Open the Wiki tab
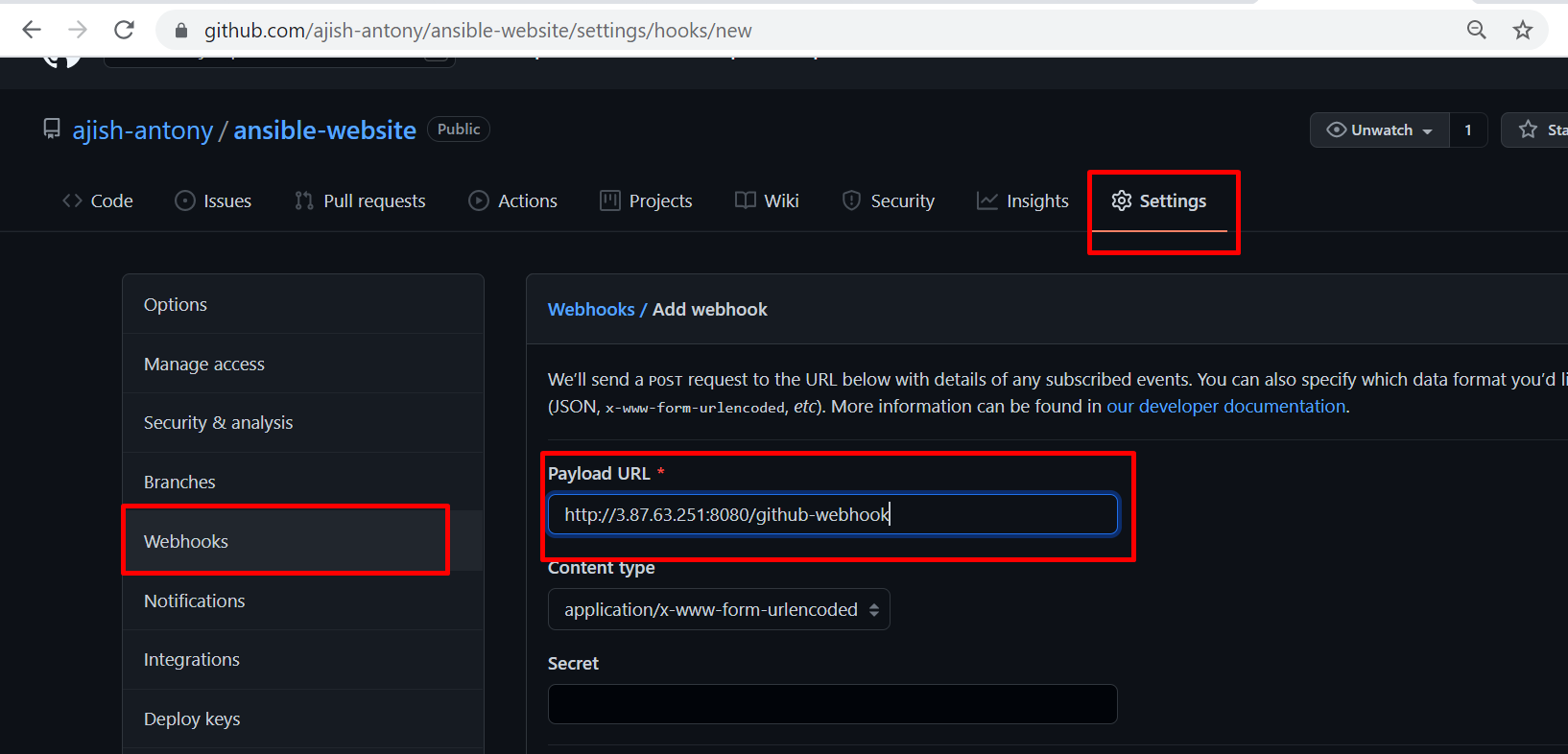This screenshot has width=1568, height=754. [767, 201]
